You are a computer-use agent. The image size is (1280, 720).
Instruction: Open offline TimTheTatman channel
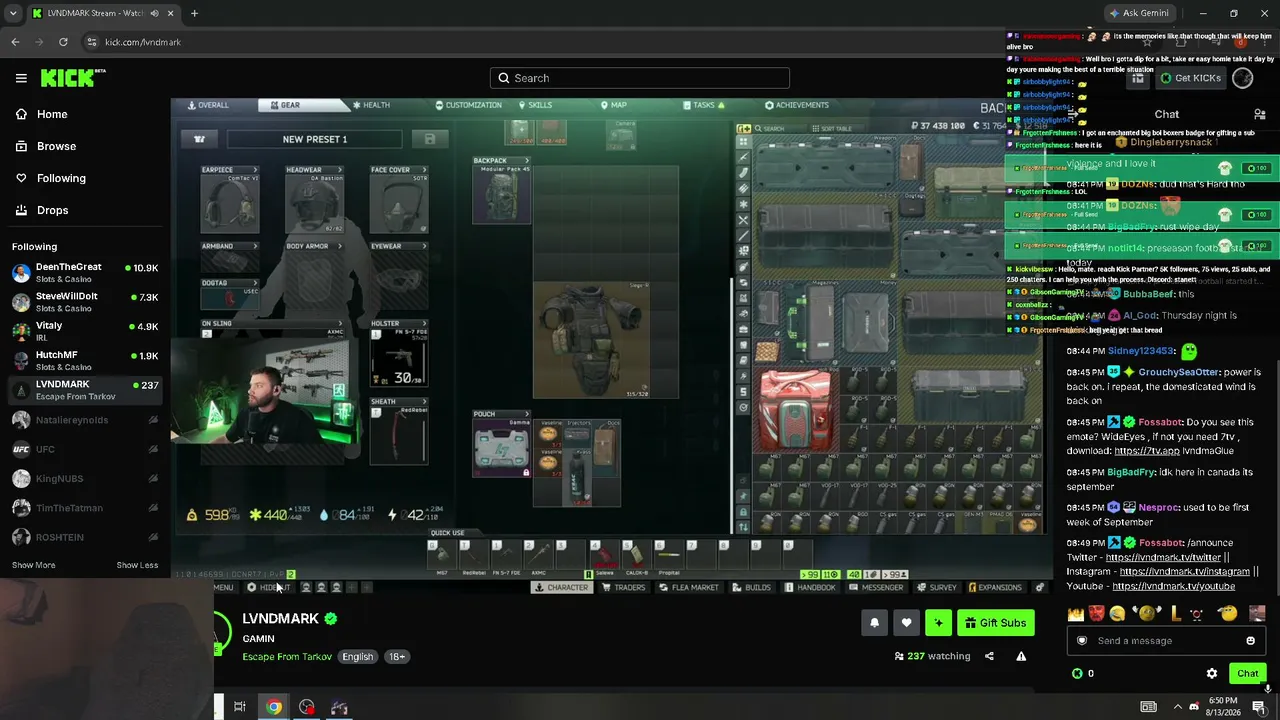click(85, 508)
